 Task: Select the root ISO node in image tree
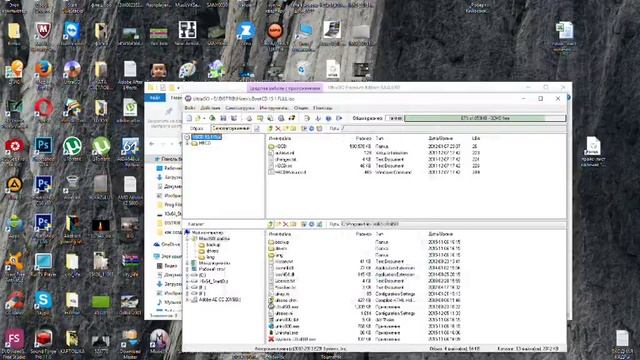point(206,137)
